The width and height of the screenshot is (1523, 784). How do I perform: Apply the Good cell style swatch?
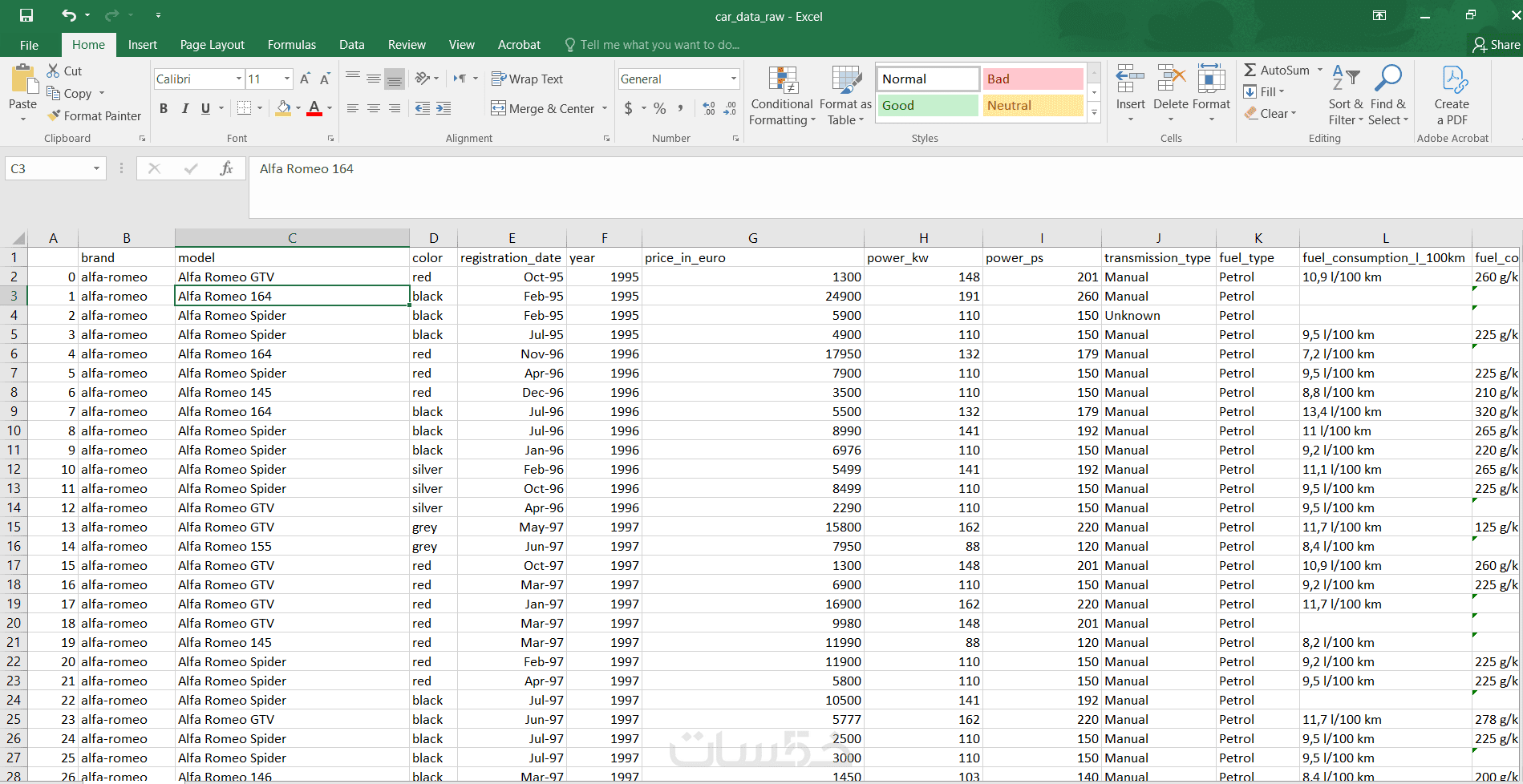click(x=927, y=106)
